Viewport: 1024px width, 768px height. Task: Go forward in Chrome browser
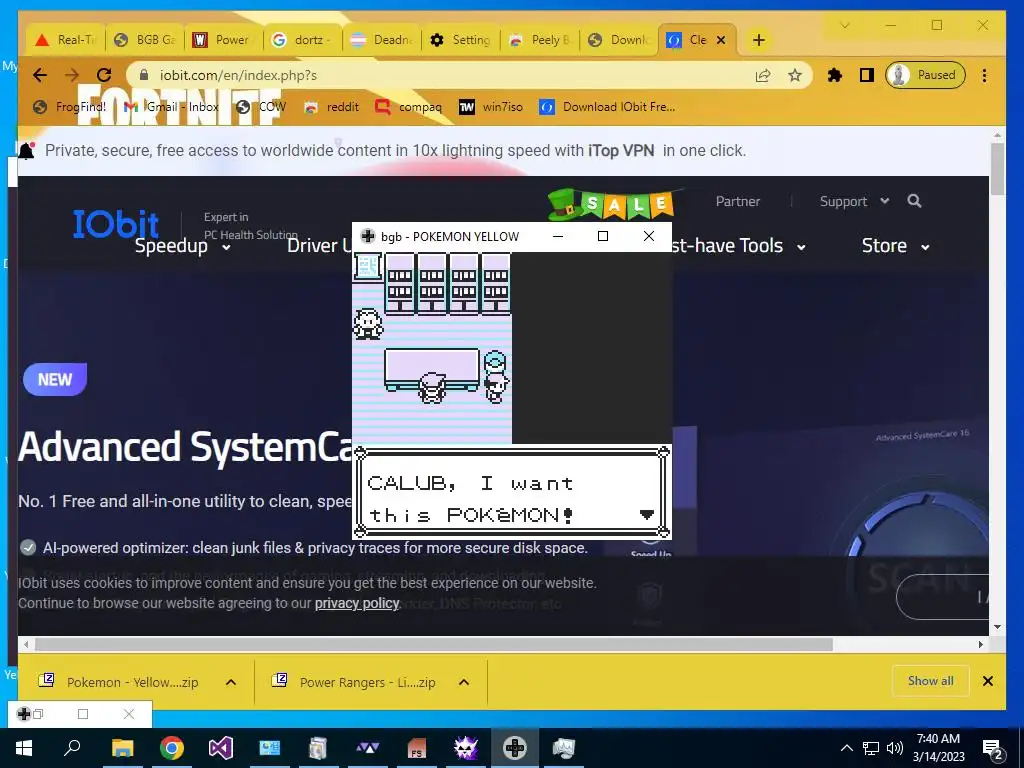72,75
